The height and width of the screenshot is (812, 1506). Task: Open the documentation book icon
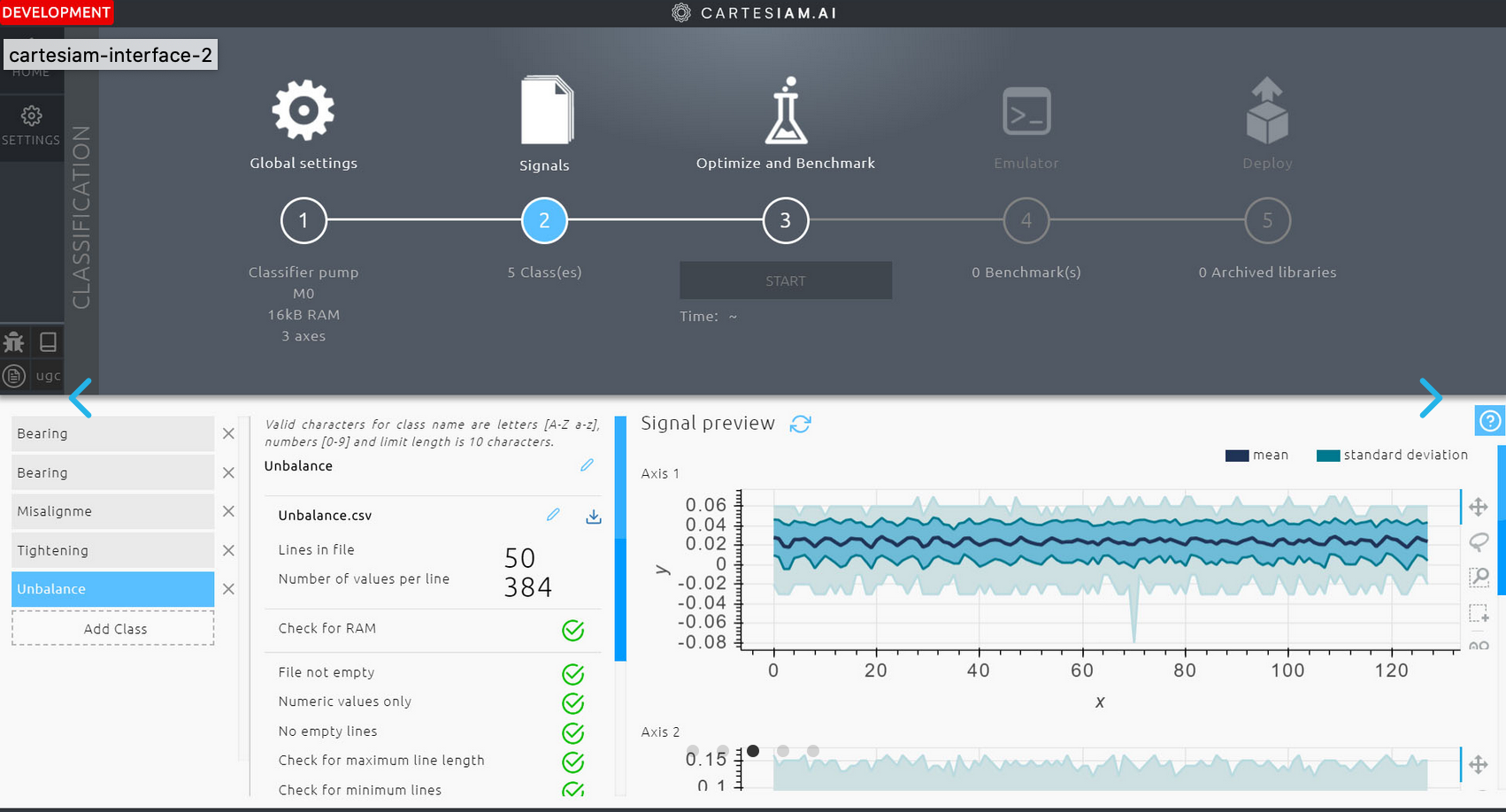(48, 342)
